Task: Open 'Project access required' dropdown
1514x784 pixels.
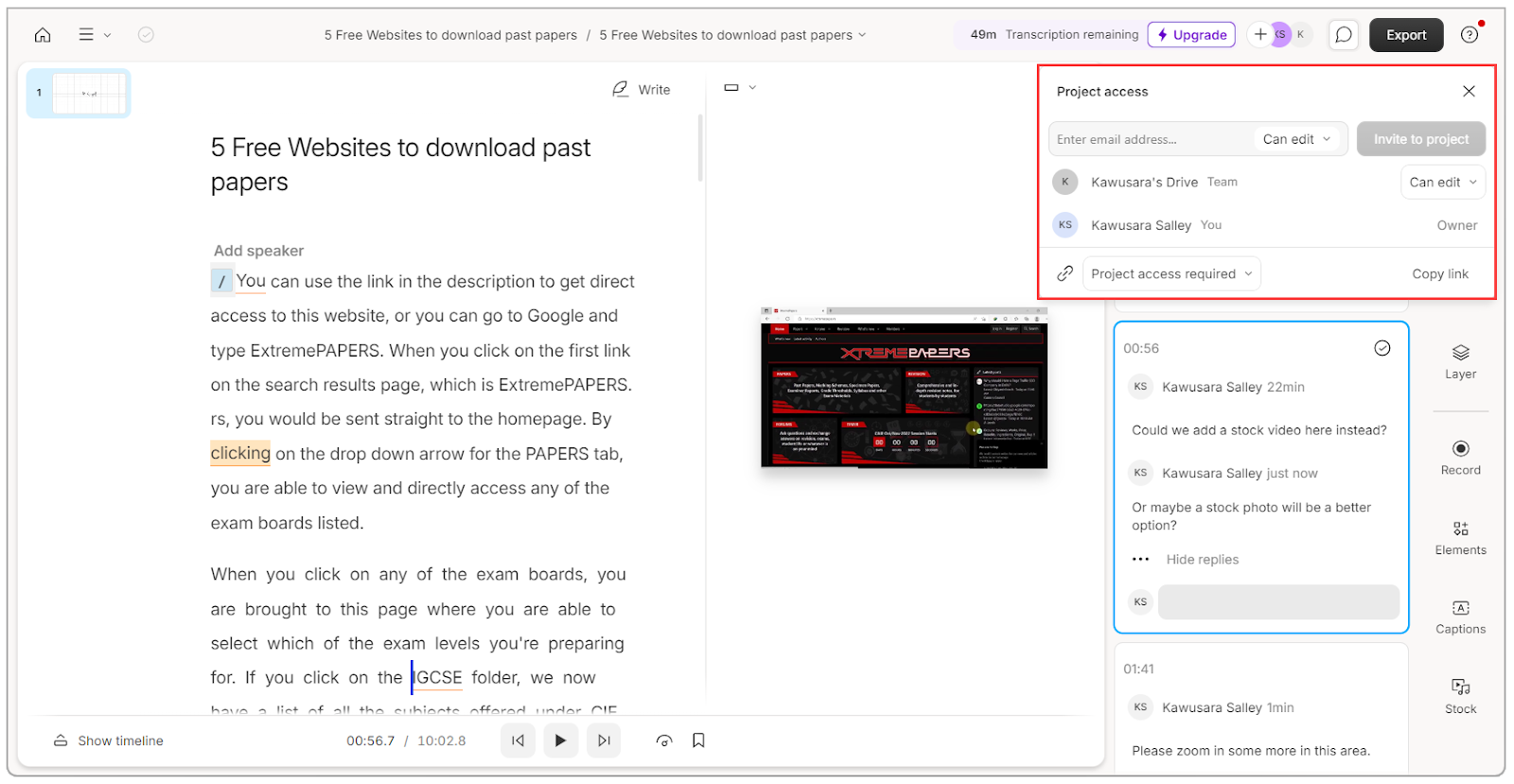Action: (x=1171, y=273)
